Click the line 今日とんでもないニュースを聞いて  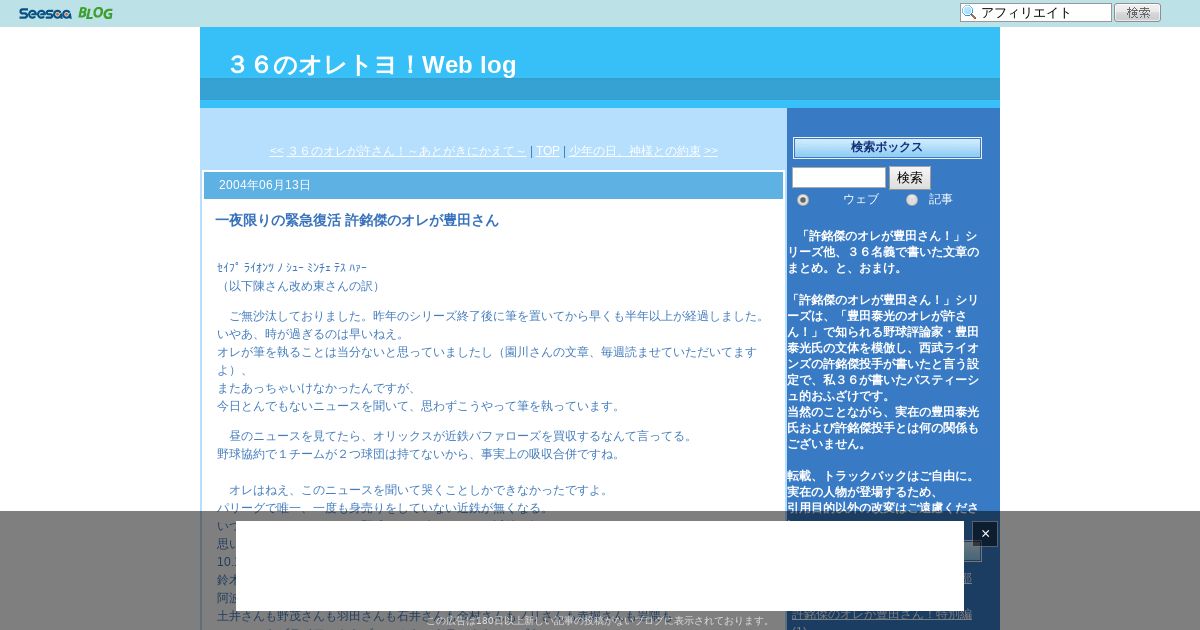click(x=419, y=406)
